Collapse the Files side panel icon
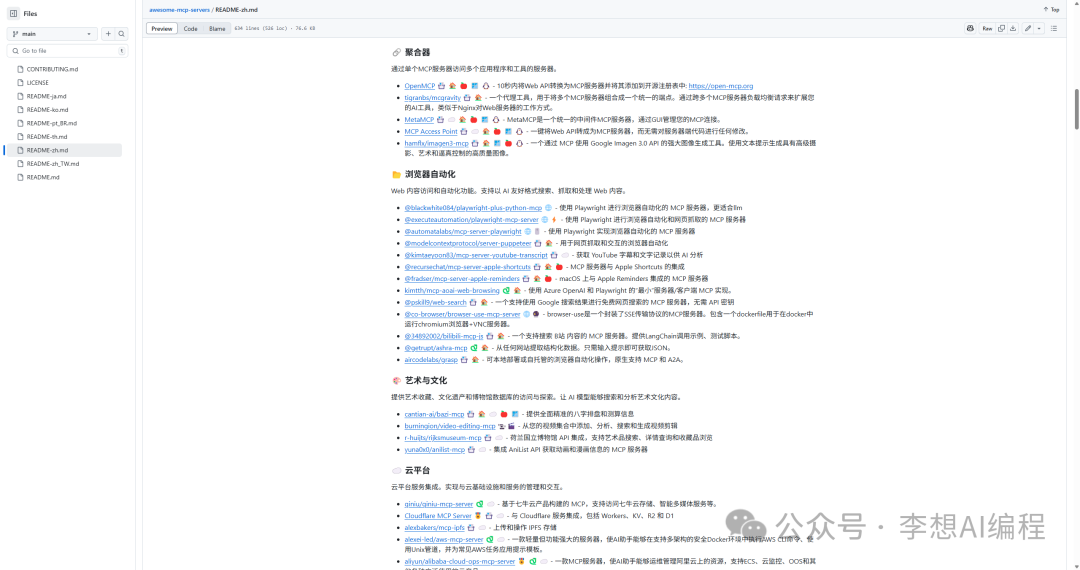 (x=13, y=13)
